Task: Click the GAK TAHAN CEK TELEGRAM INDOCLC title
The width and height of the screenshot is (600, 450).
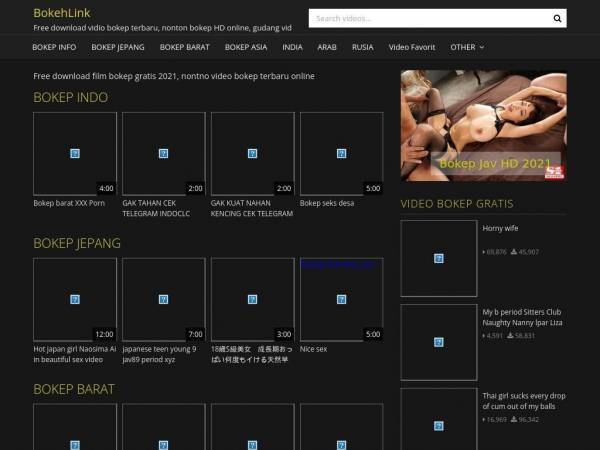Action: tap(156, 208)
